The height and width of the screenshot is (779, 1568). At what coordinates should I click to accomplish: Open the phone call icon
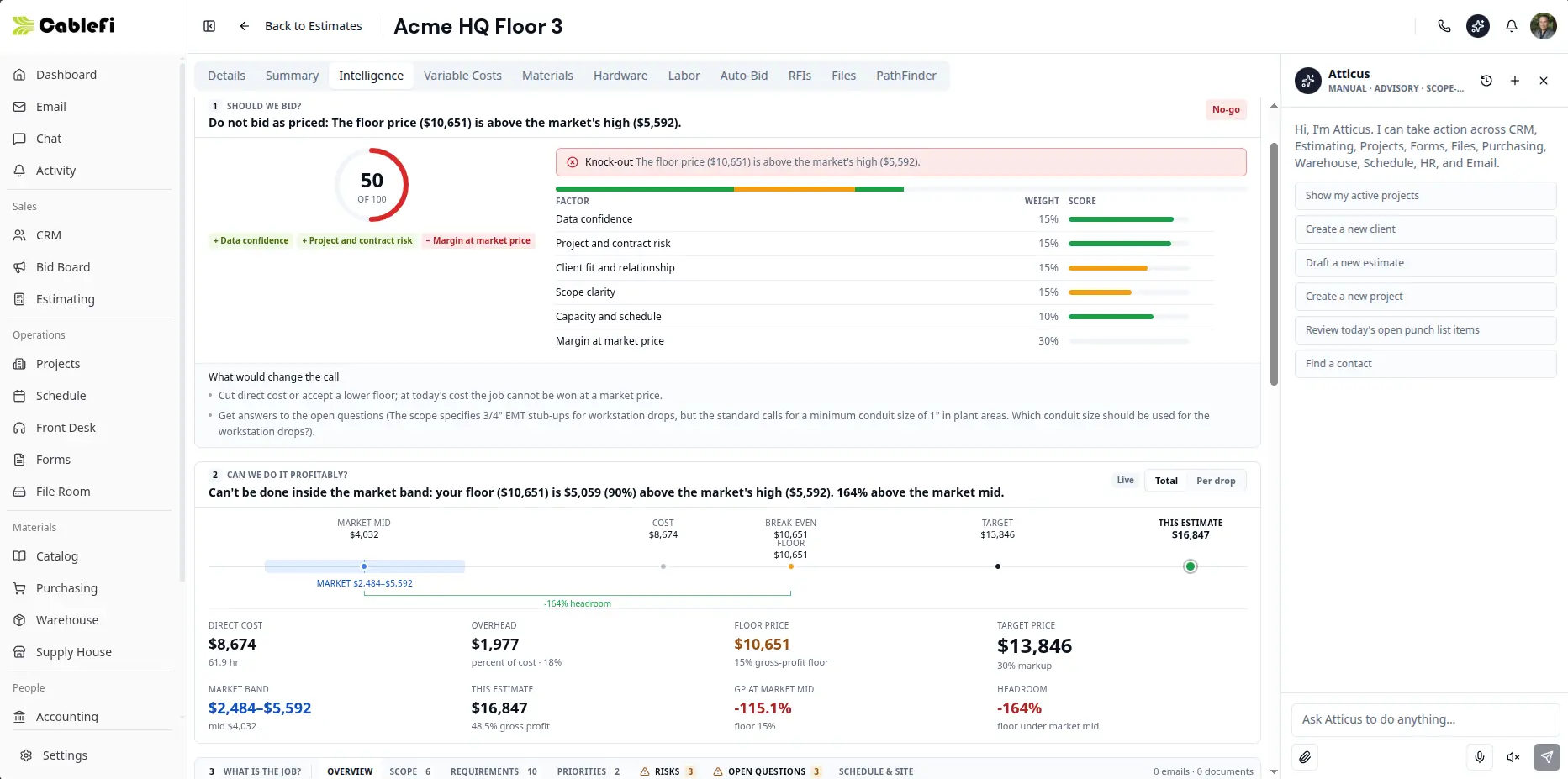(1444, 26)
